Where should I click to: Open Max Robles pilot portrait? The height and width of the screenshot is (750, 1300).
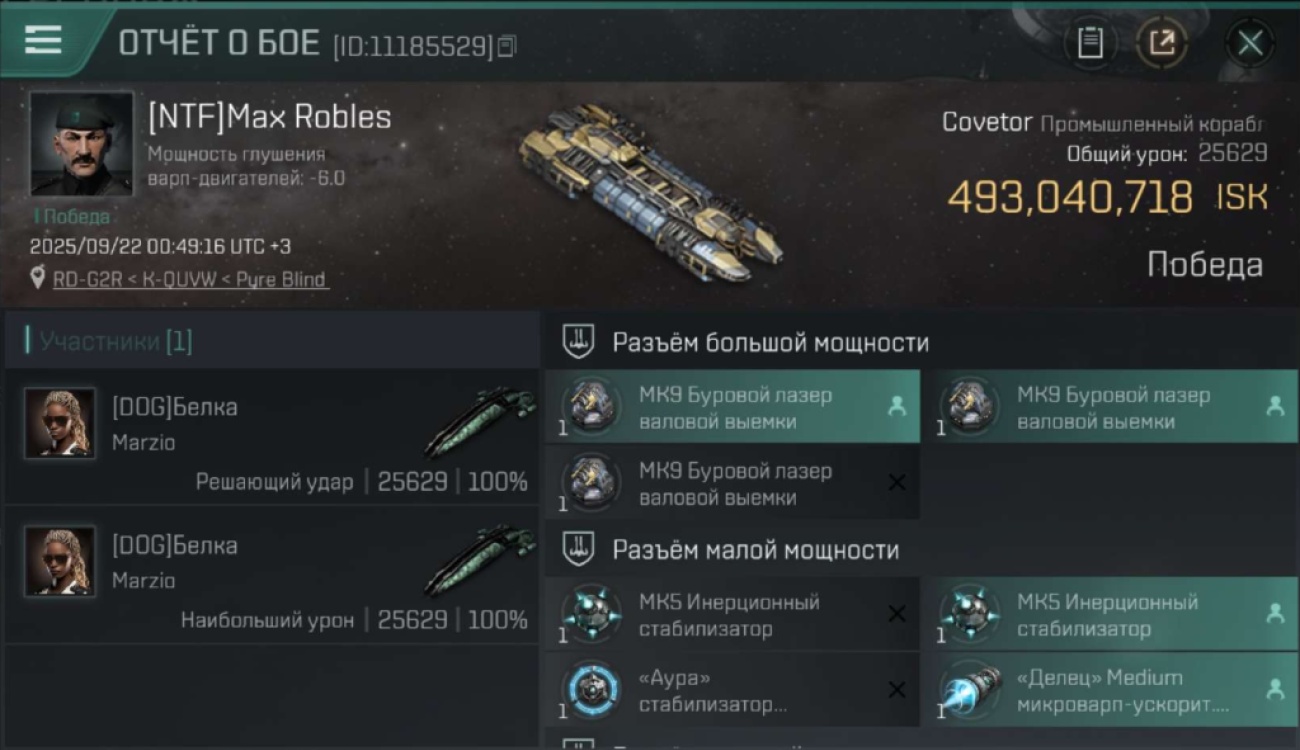point(81,144)
